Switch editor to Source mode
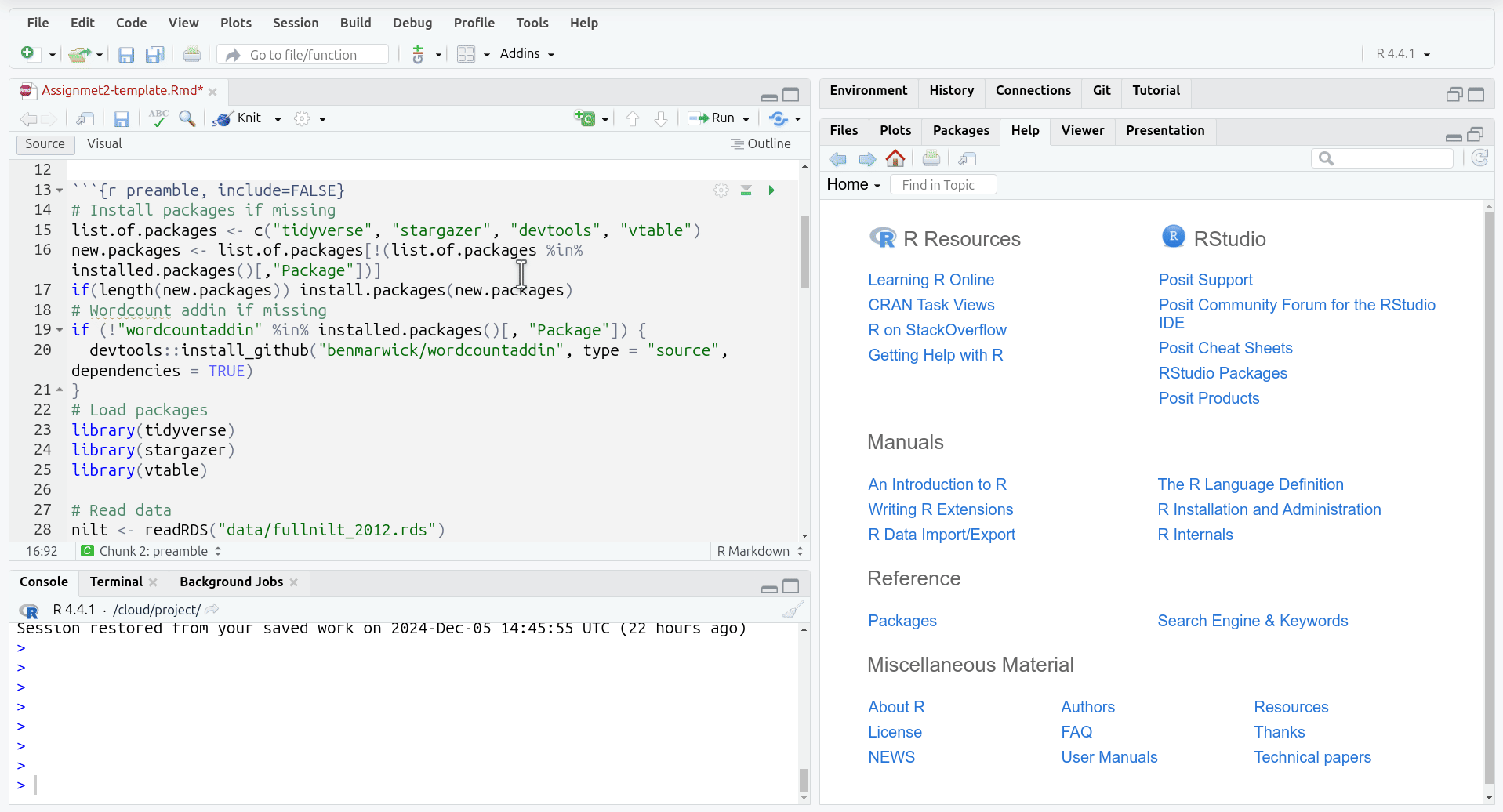This screenshot has height=812, width=1503. (x=45, y=144)
